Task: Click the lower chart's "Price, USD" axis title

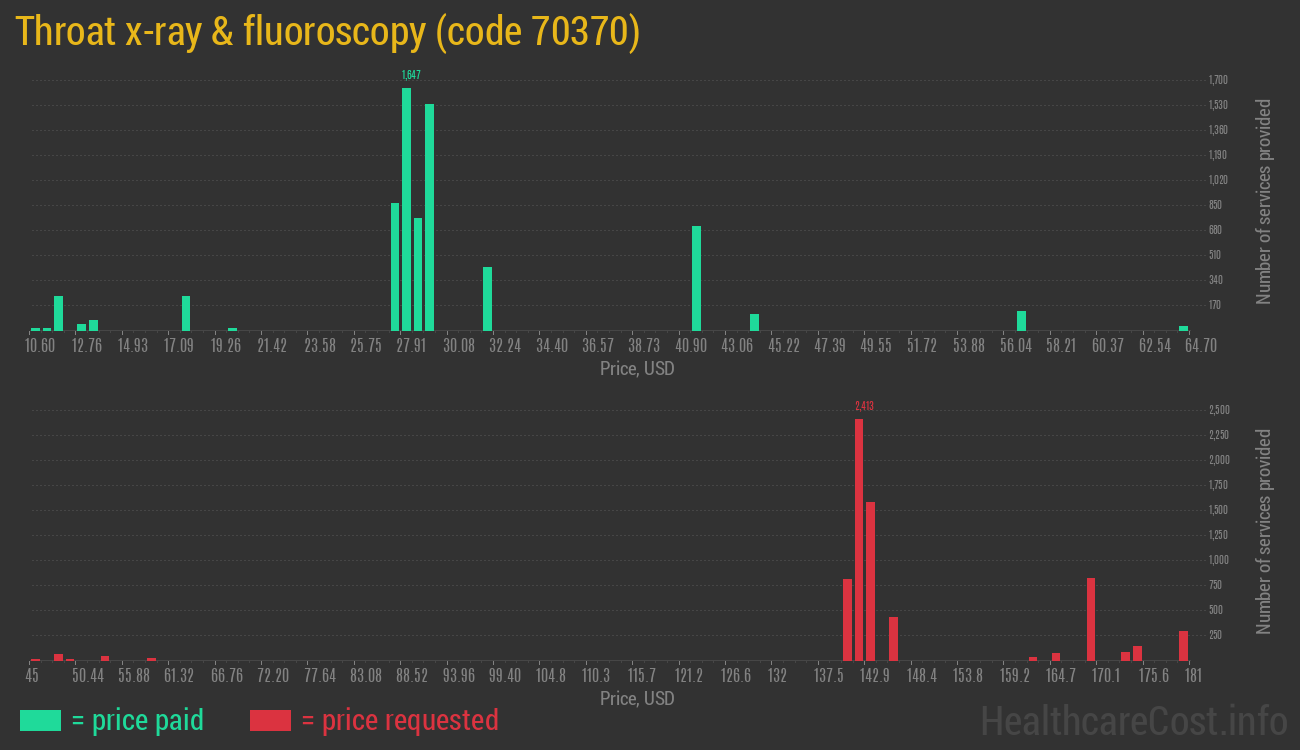Action: [x=637, y=698]
